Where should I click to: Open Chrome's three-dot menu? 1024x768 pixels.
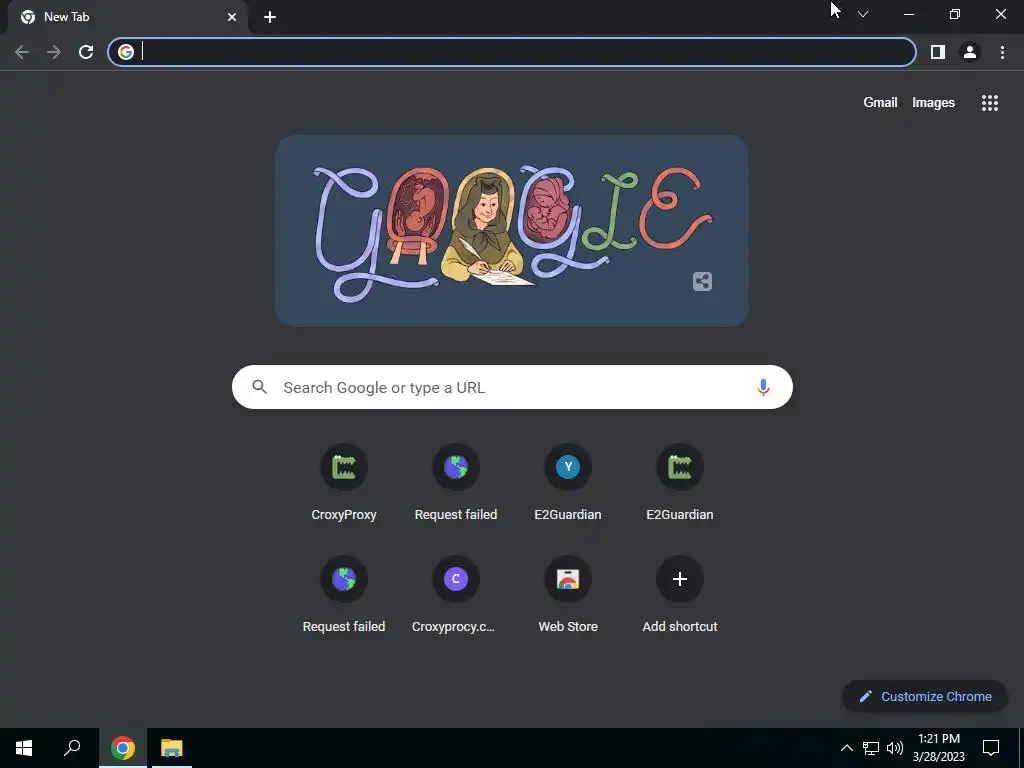1002,52
